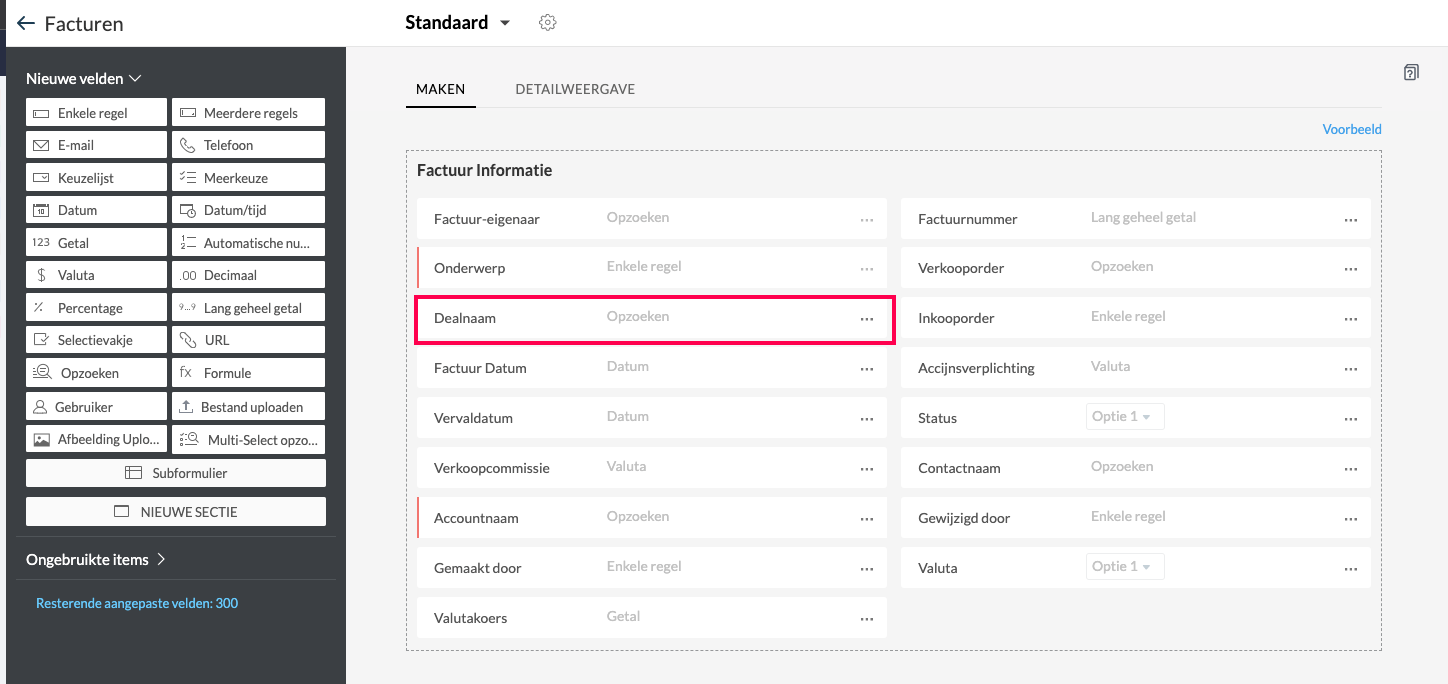Image resolution: width=1448 pixels, height=684 pixels.
Task: Open options menu for Factuur Datum
Action: [x=866, y=369]
